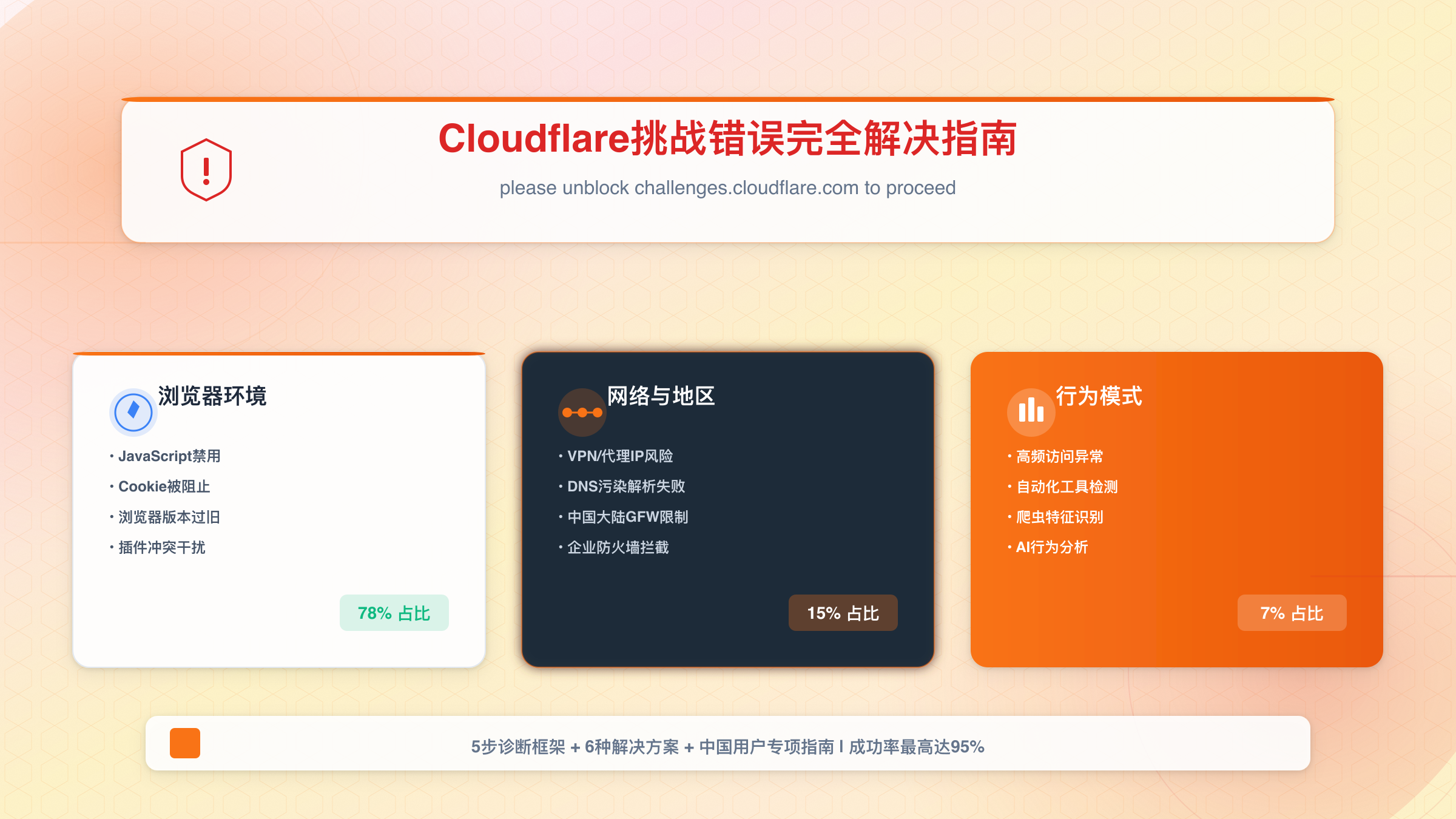1456x819 pixels.
Task: Click the network nodes icon on dark card
Action: coord(582,411)
